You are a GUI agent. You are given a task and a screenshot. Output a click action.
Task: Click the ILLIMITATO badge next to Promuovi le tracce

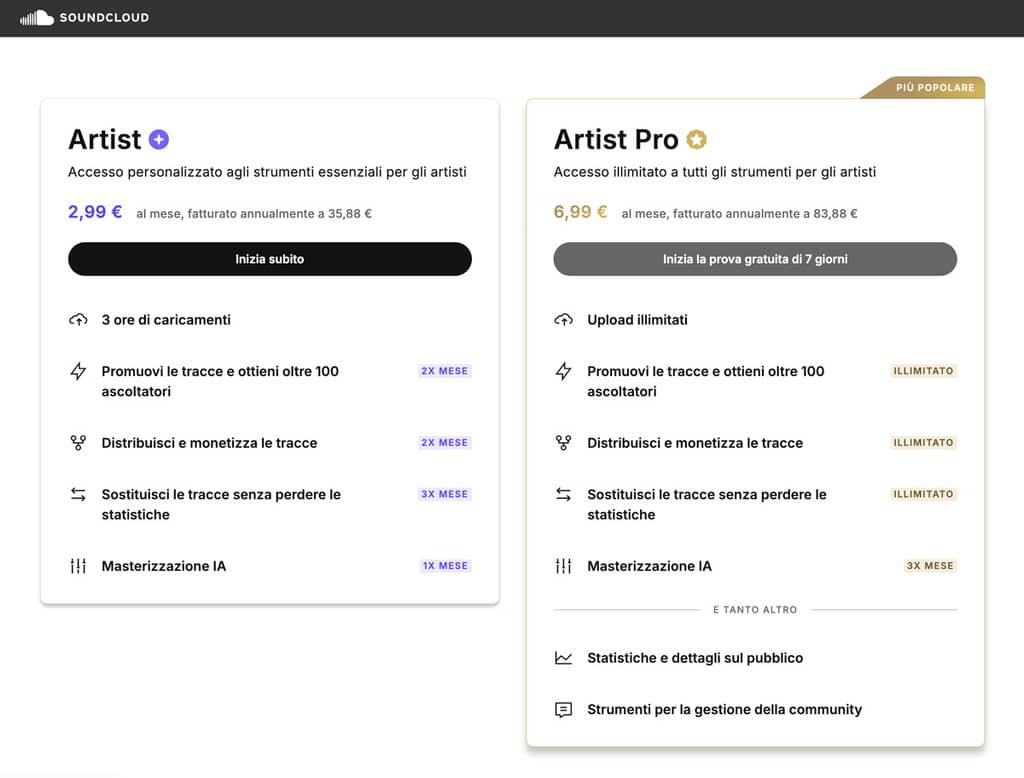[x=923, y=371]
